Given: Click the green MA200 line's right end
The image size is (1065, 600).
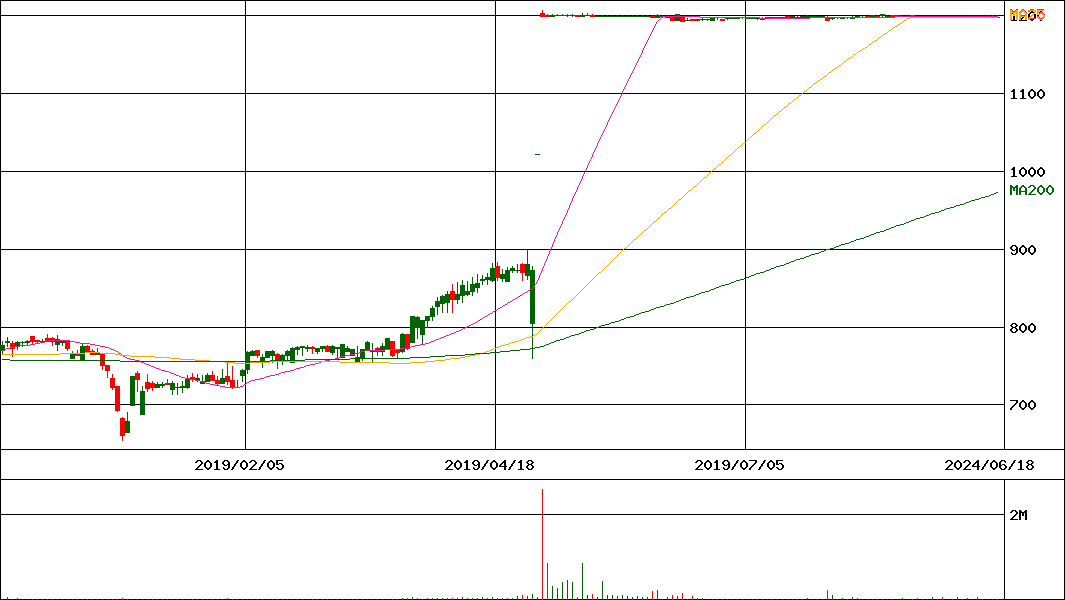Looking at the screenshot, I should click(x=995, y=193).
